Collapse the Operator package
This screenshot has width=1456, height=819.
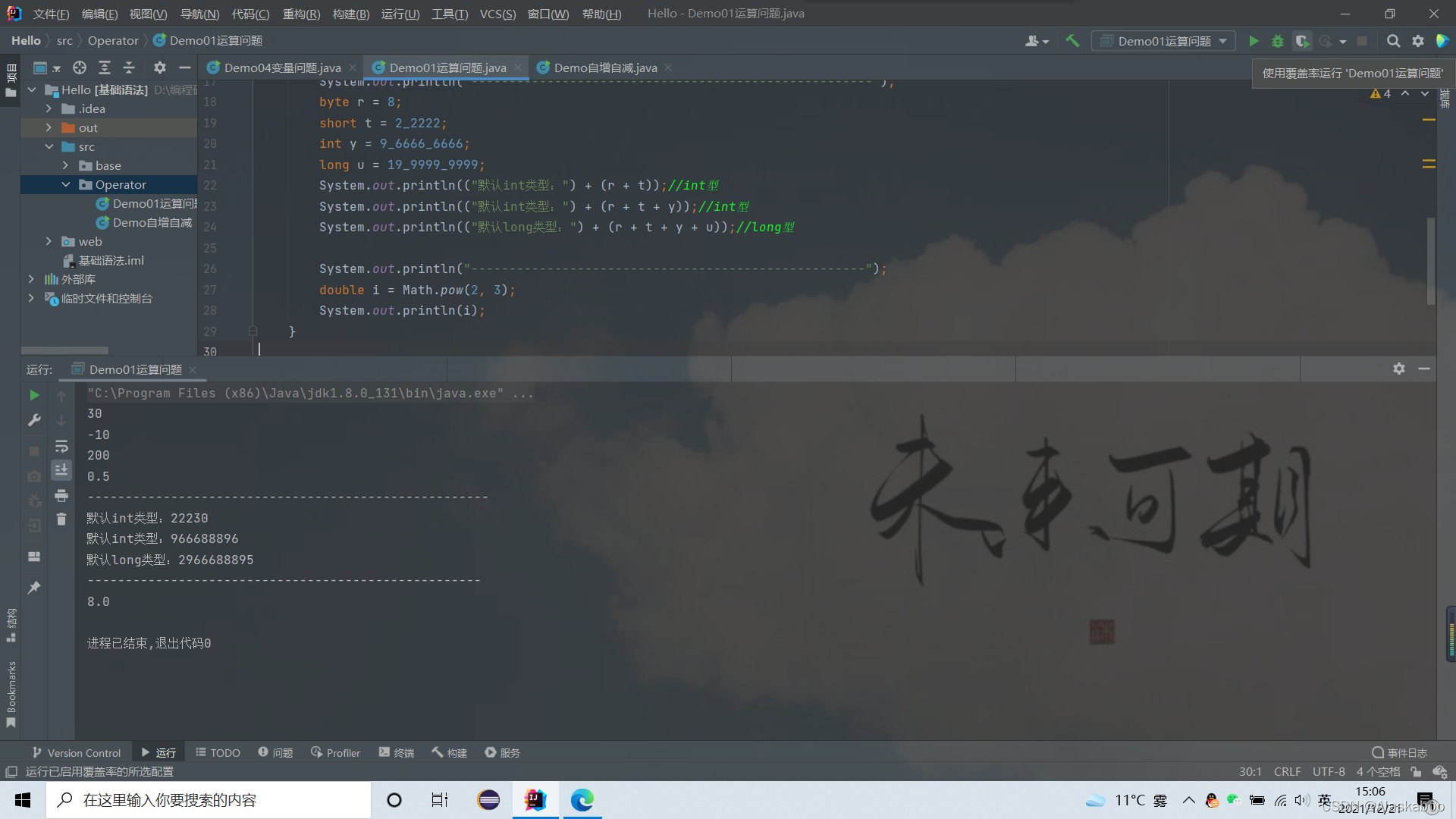coord(65,184)
